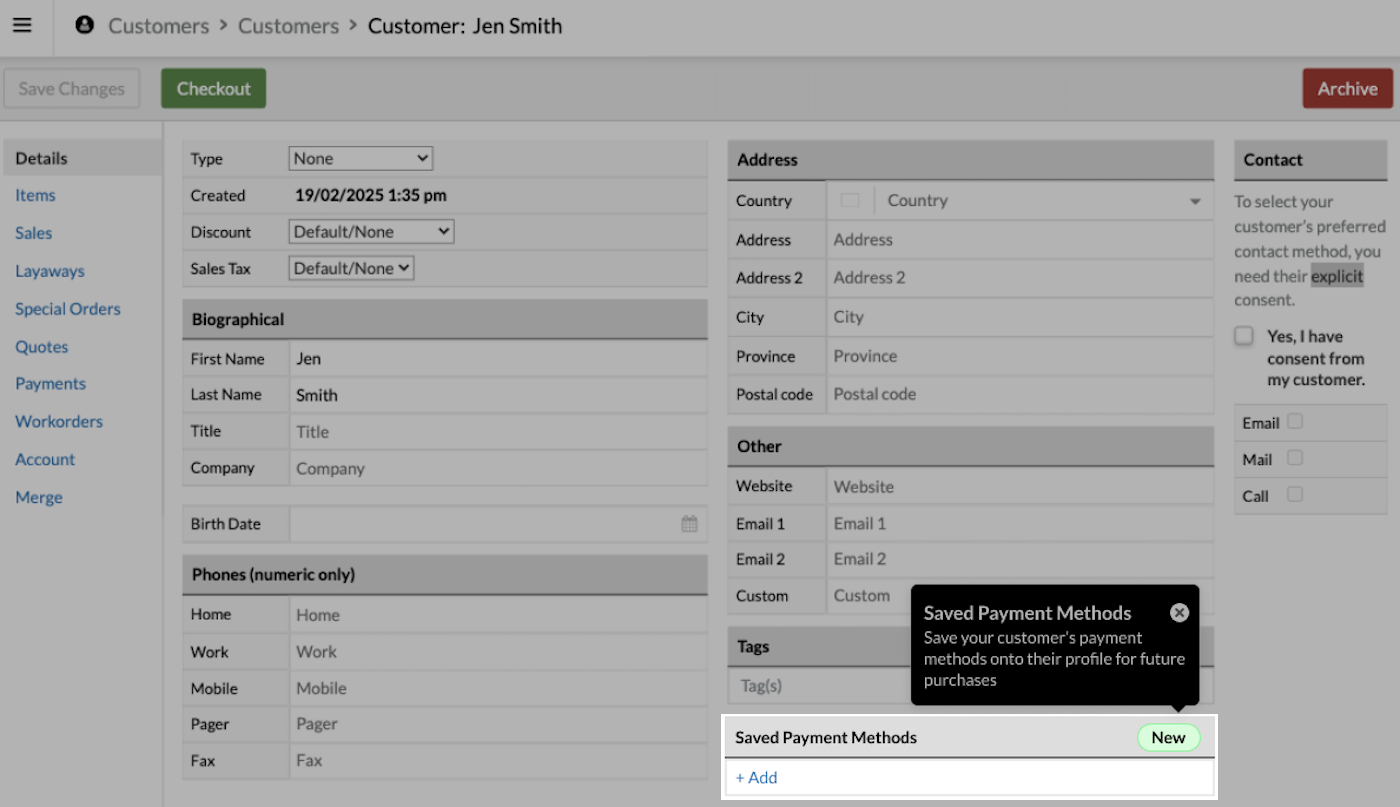Image resolution: width=1400 pixels, height=807 pixels.
Task: Focus the Pager phone field
Action: (498, 724)
